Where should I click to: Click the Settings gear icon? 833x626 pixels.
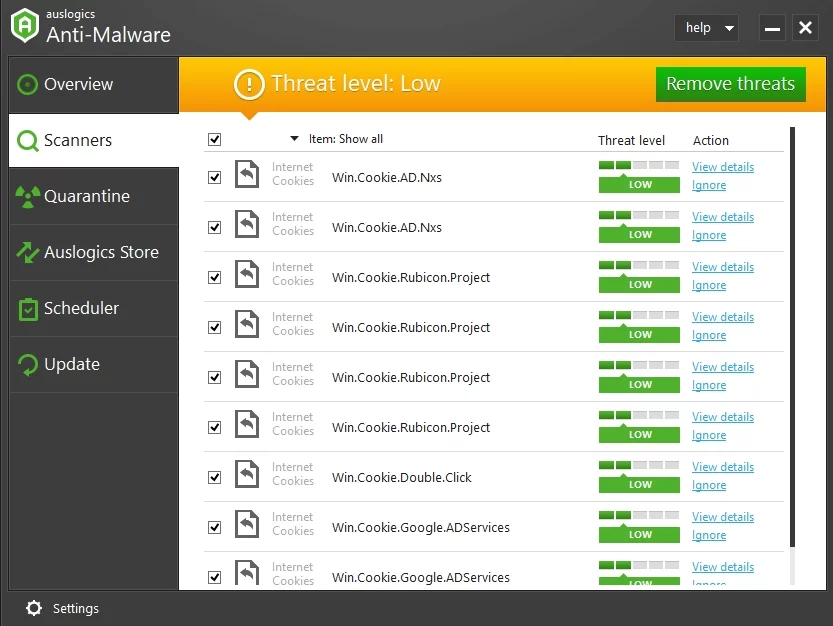pos(34,608)
